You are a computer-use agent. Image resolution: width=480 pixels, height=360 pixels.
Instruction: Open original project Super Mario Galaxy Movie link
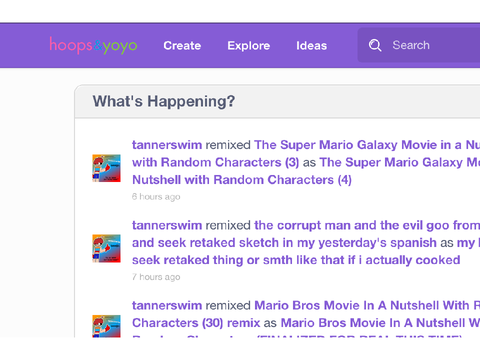coord(367,145)
